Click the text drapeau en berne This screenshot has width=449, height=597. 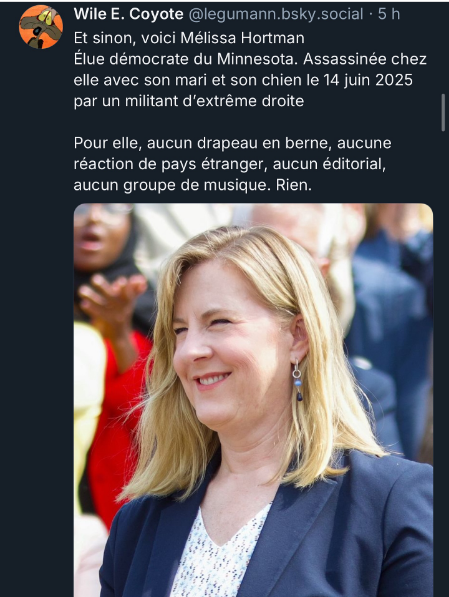(262, 143)
